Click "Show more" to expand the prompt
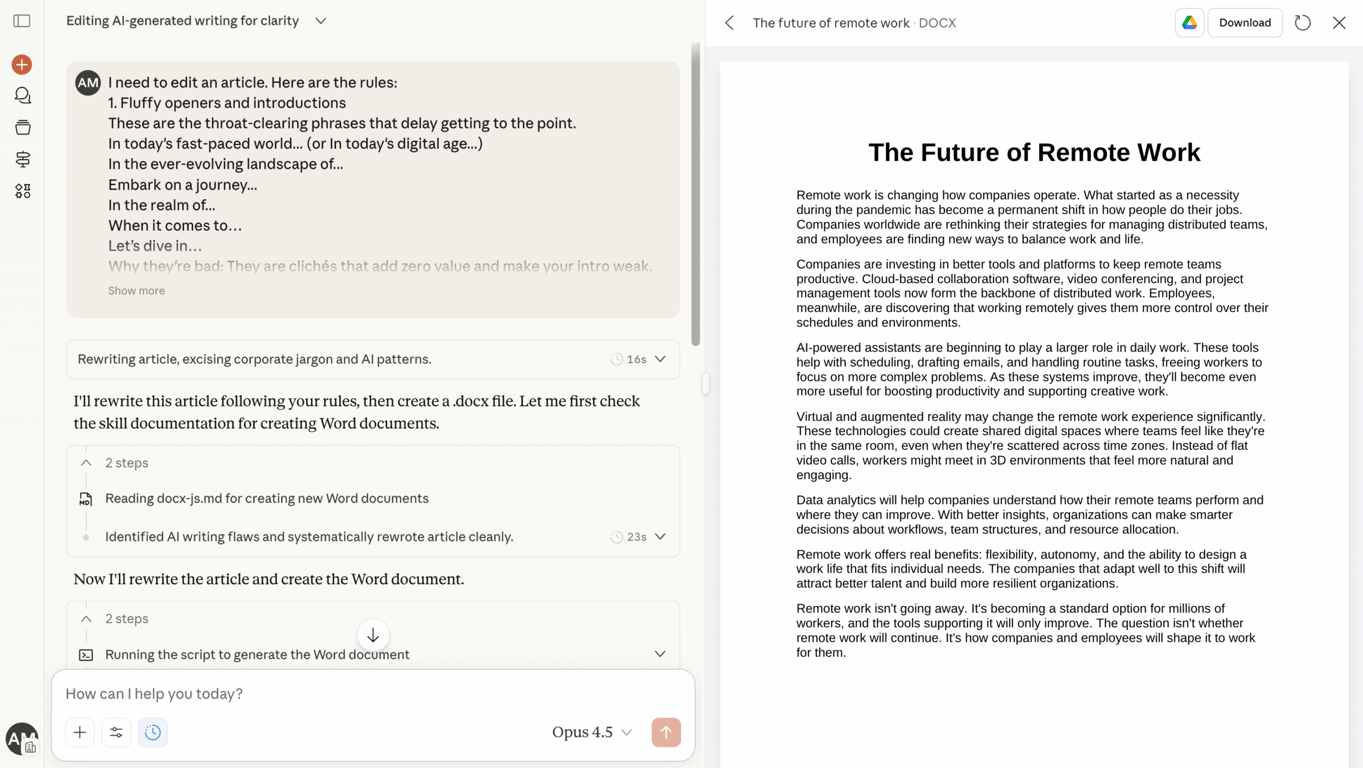 pyautogui.click(x=136, y=290)
